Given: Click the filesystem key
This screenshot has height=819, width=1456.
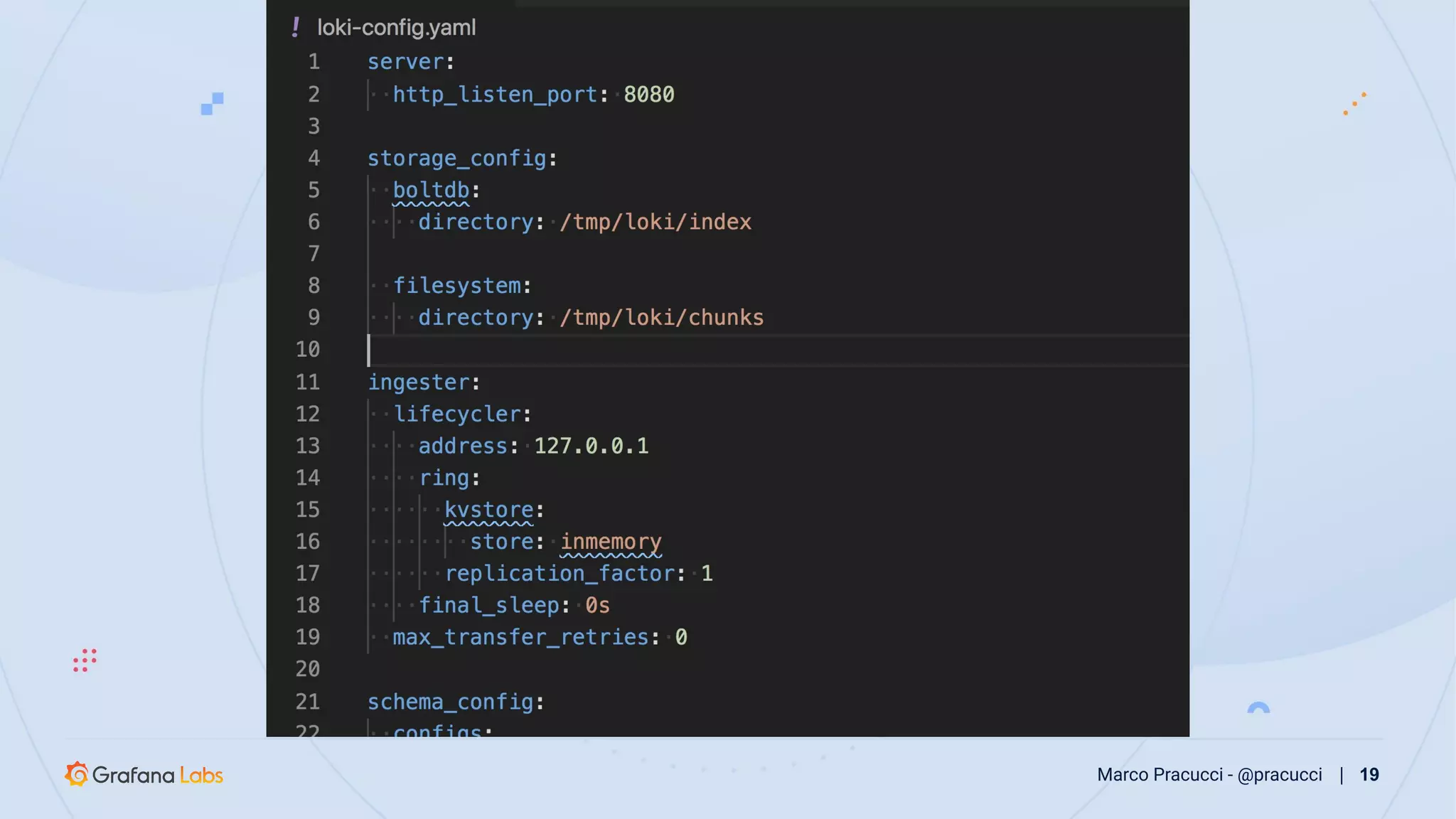Looking at the screenshot, I should [457, 286].
